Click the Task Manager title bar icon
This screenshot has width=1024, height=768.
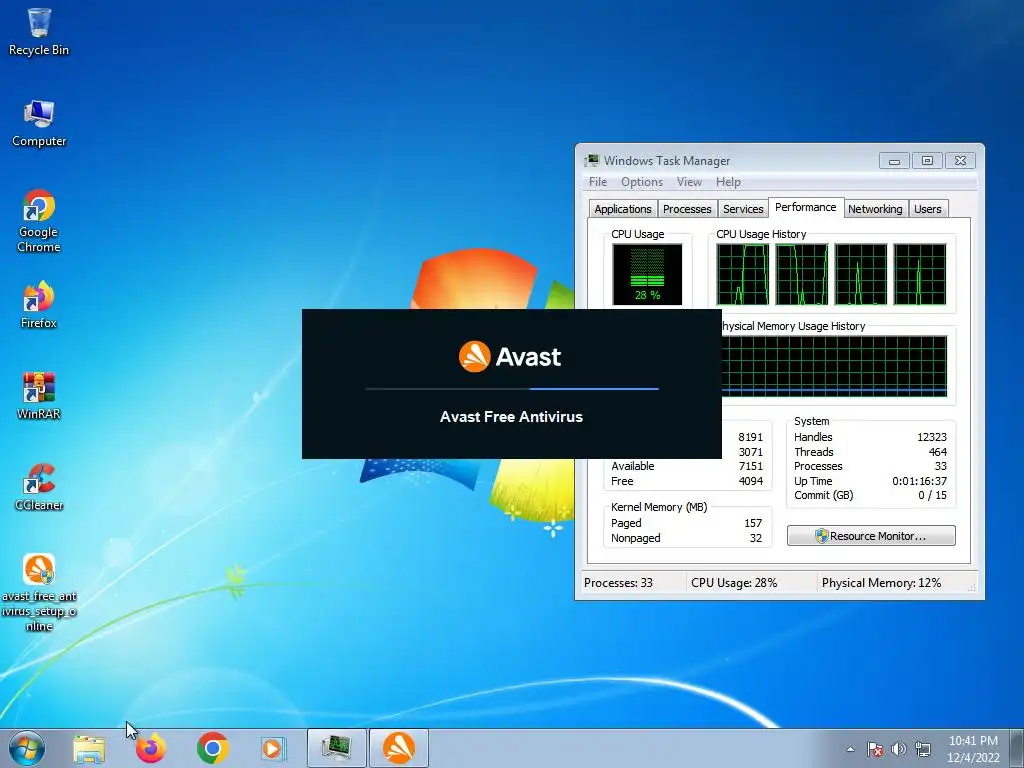592,161
